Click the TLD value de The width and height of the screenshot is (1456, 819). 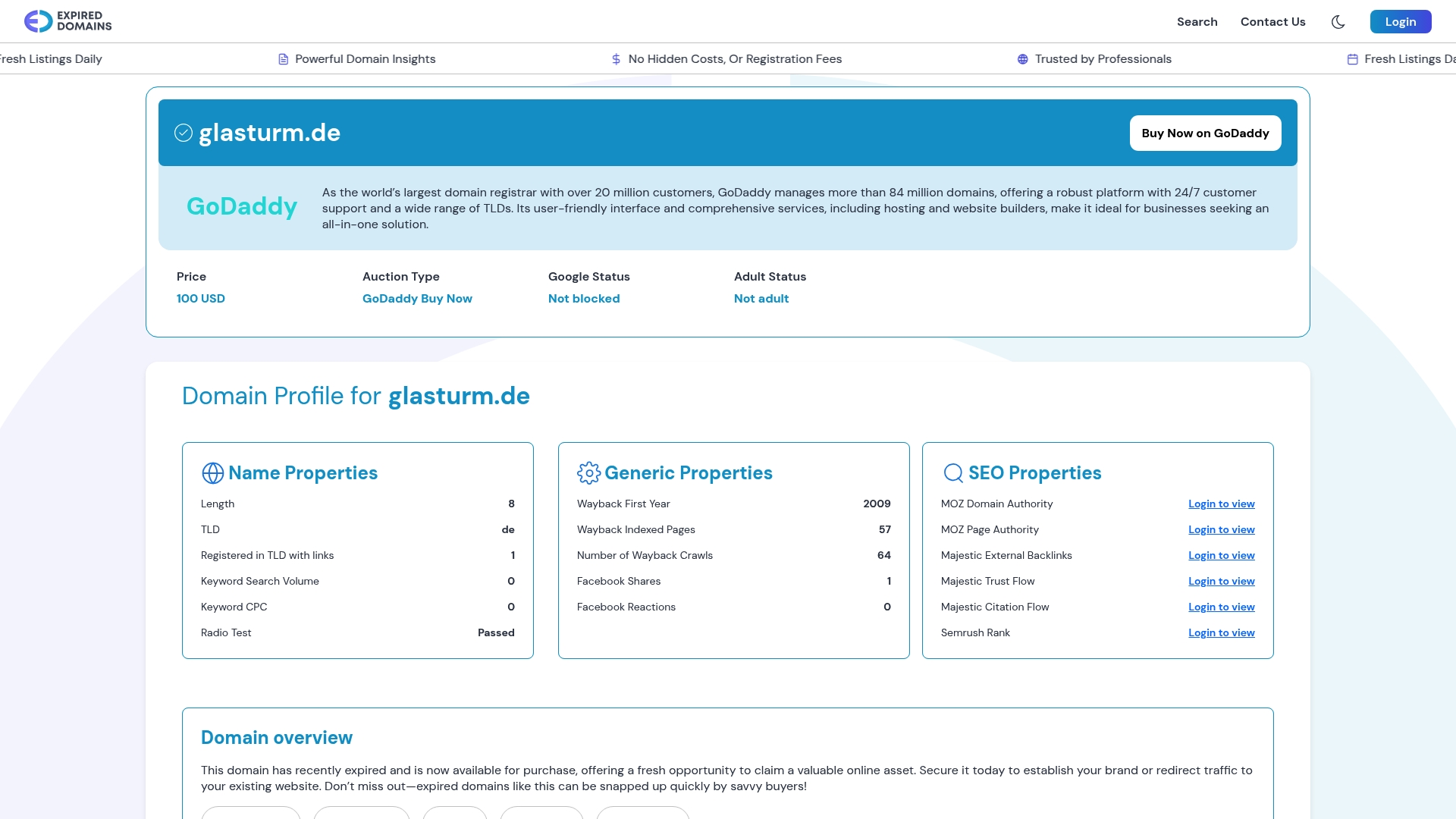(508, 530)
